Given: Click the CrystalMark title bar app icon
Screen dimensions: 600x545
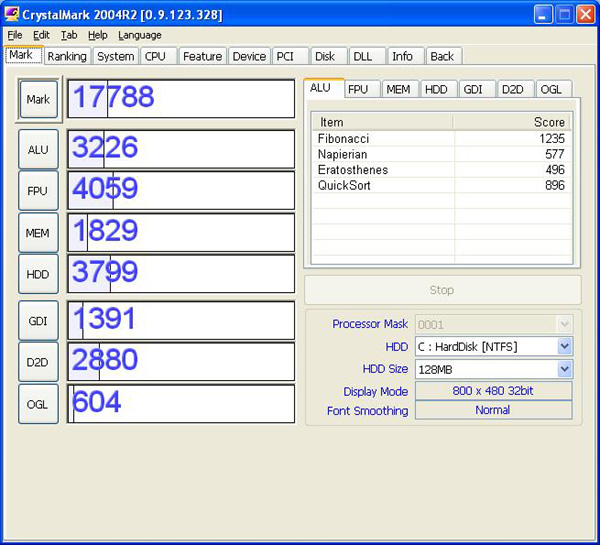Looking at the screenshot, I should pos(13,14).
